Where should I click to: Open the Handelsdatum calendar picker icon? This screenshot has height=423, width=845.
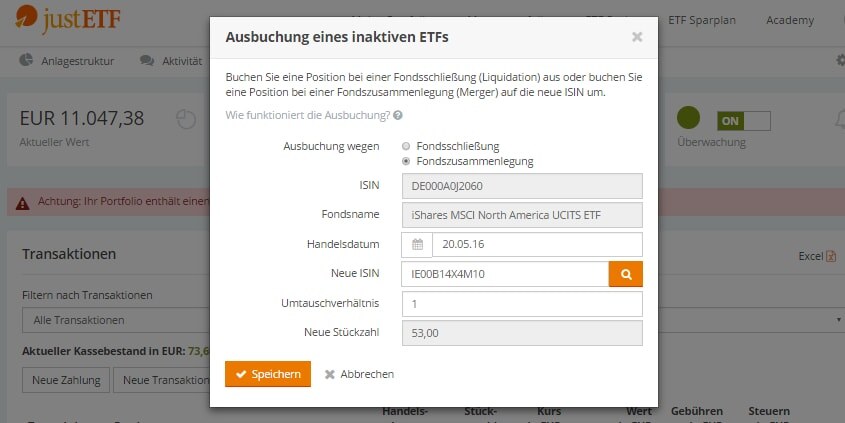(417, 244)
